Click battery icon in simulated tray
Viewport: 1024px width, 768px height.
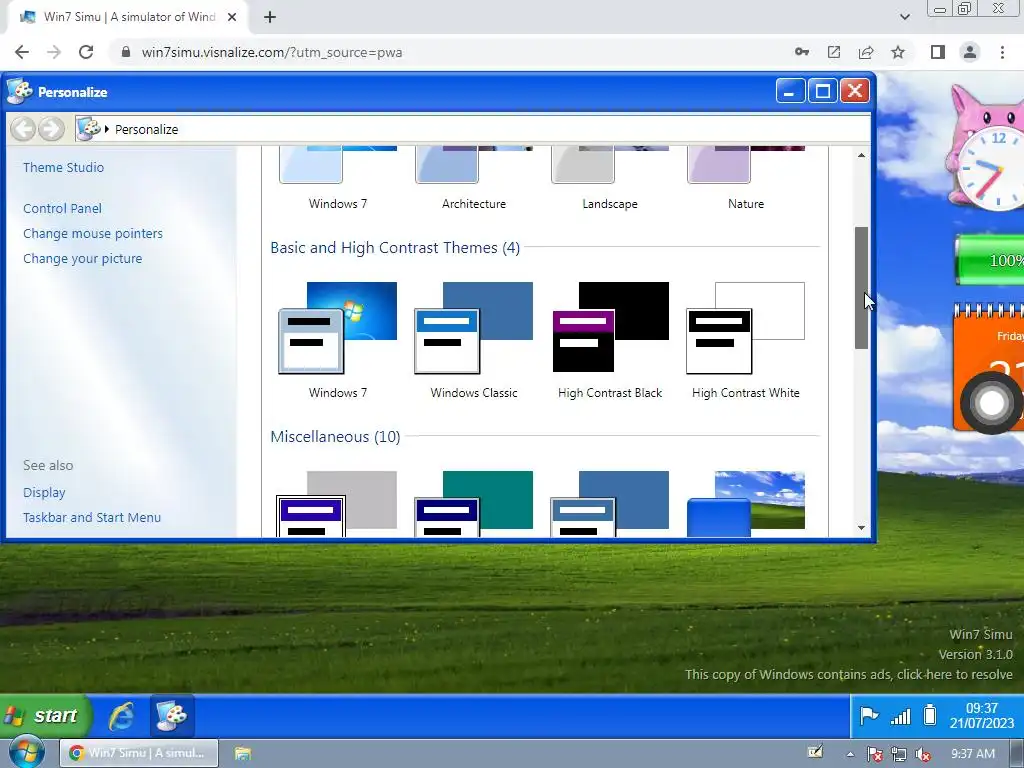pos(931,715)
